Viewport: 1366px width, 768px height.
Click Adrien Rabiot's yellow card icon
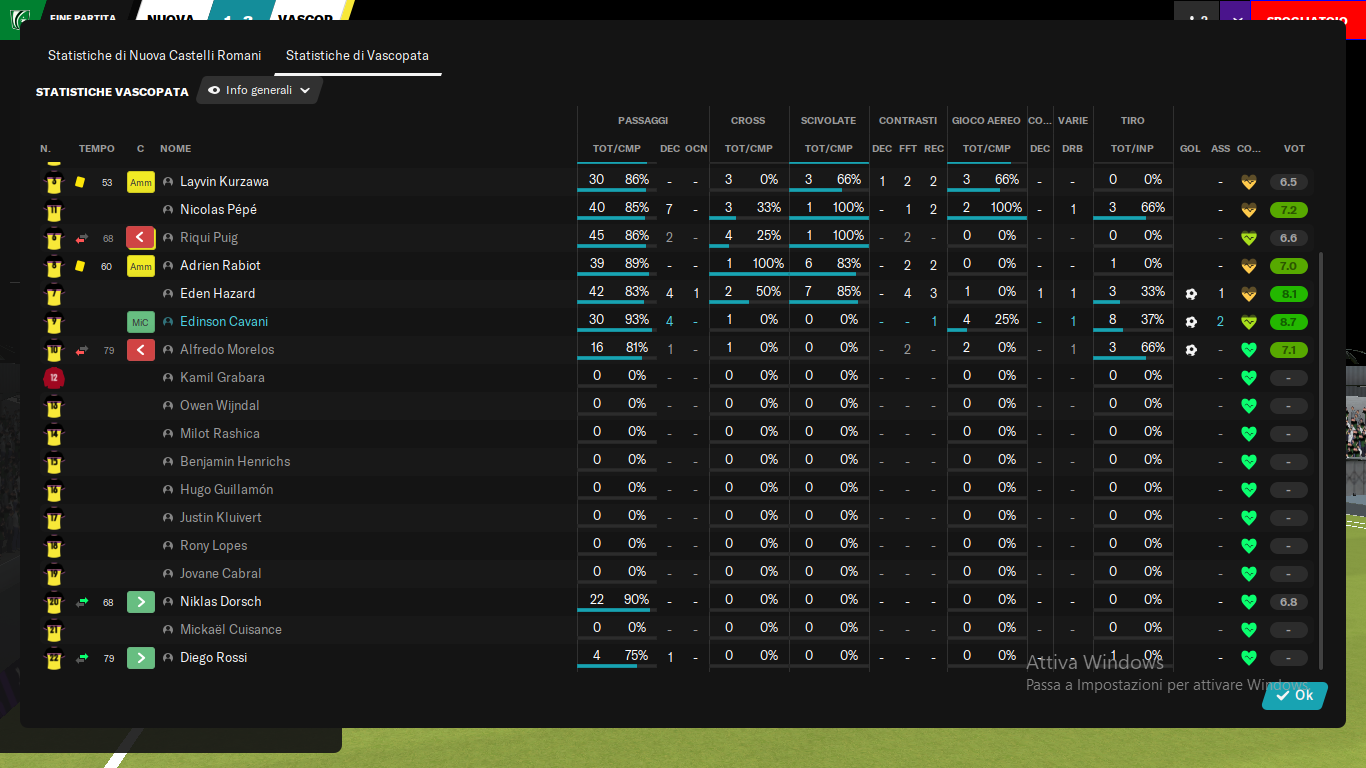pos(80,266)
